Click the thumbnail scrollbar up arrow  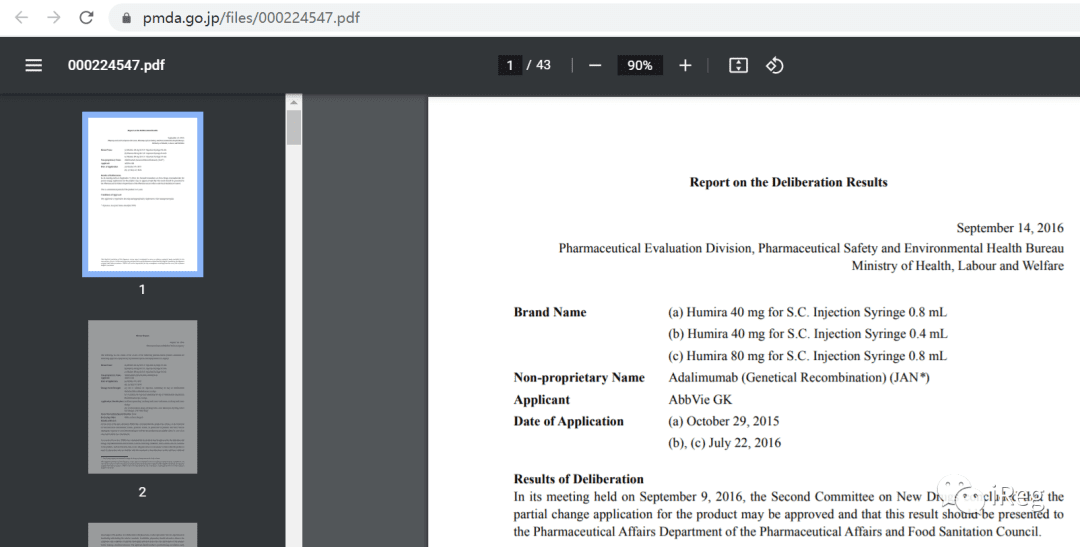(294, 102)
